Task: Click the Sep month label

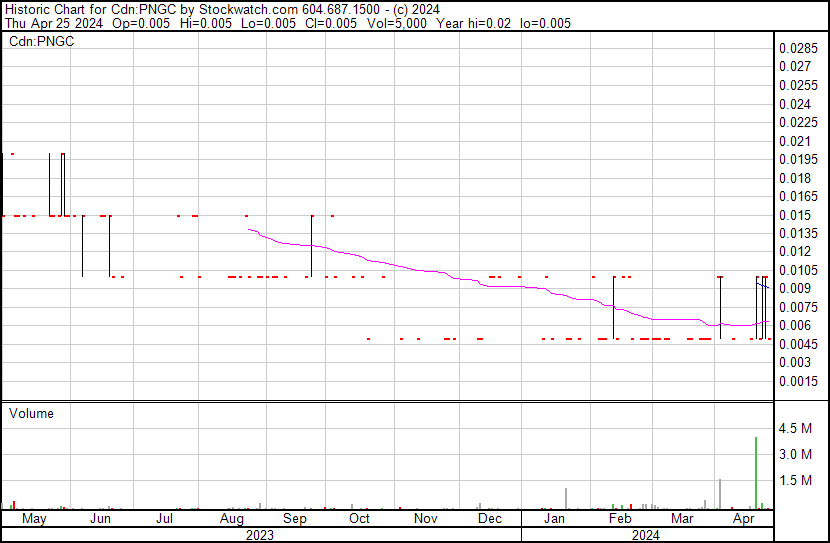Action: 295,519
